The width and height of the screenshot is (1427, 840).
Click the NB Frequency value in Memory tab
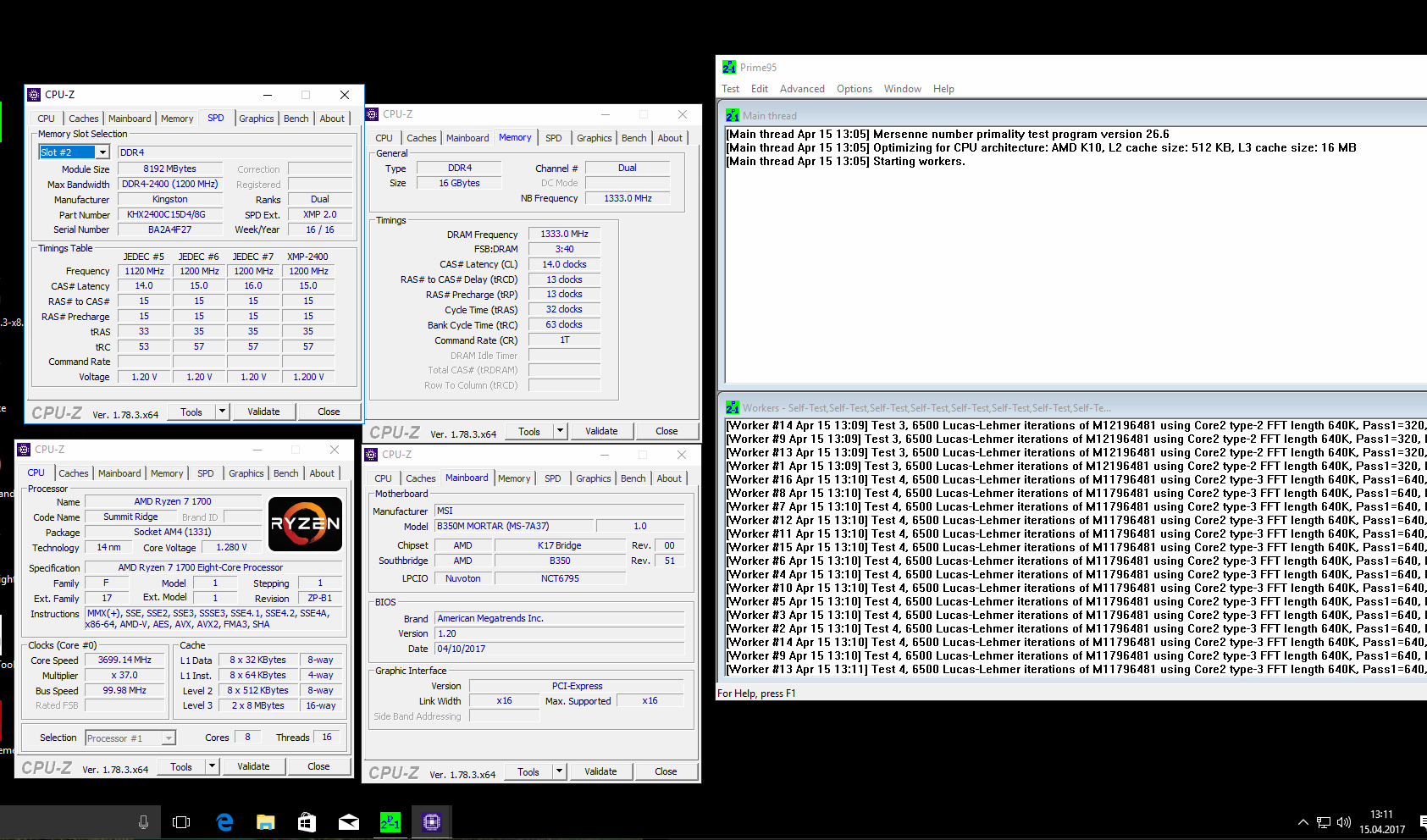(628, 198)
